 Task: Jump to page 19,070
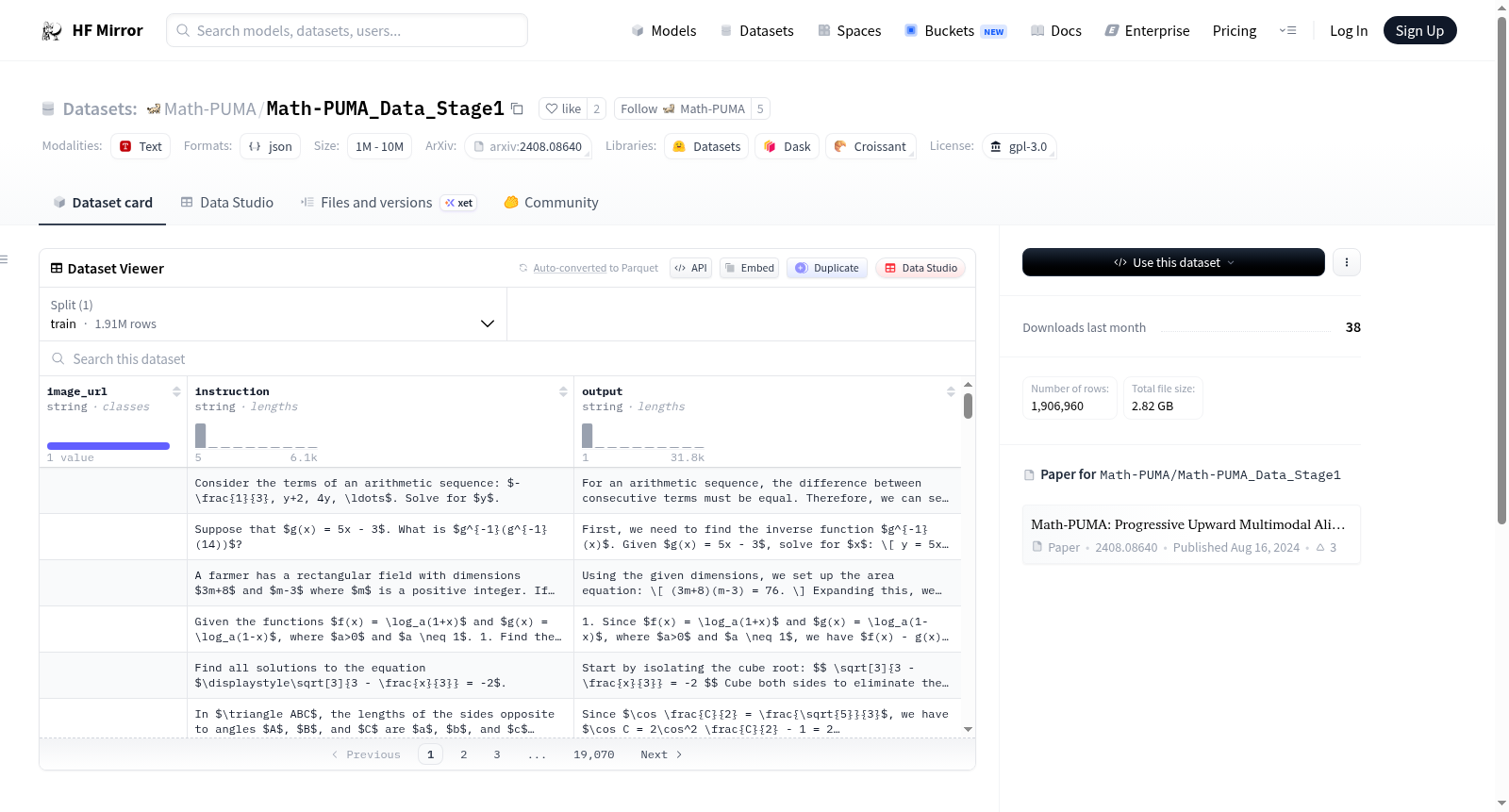point(594,754)
